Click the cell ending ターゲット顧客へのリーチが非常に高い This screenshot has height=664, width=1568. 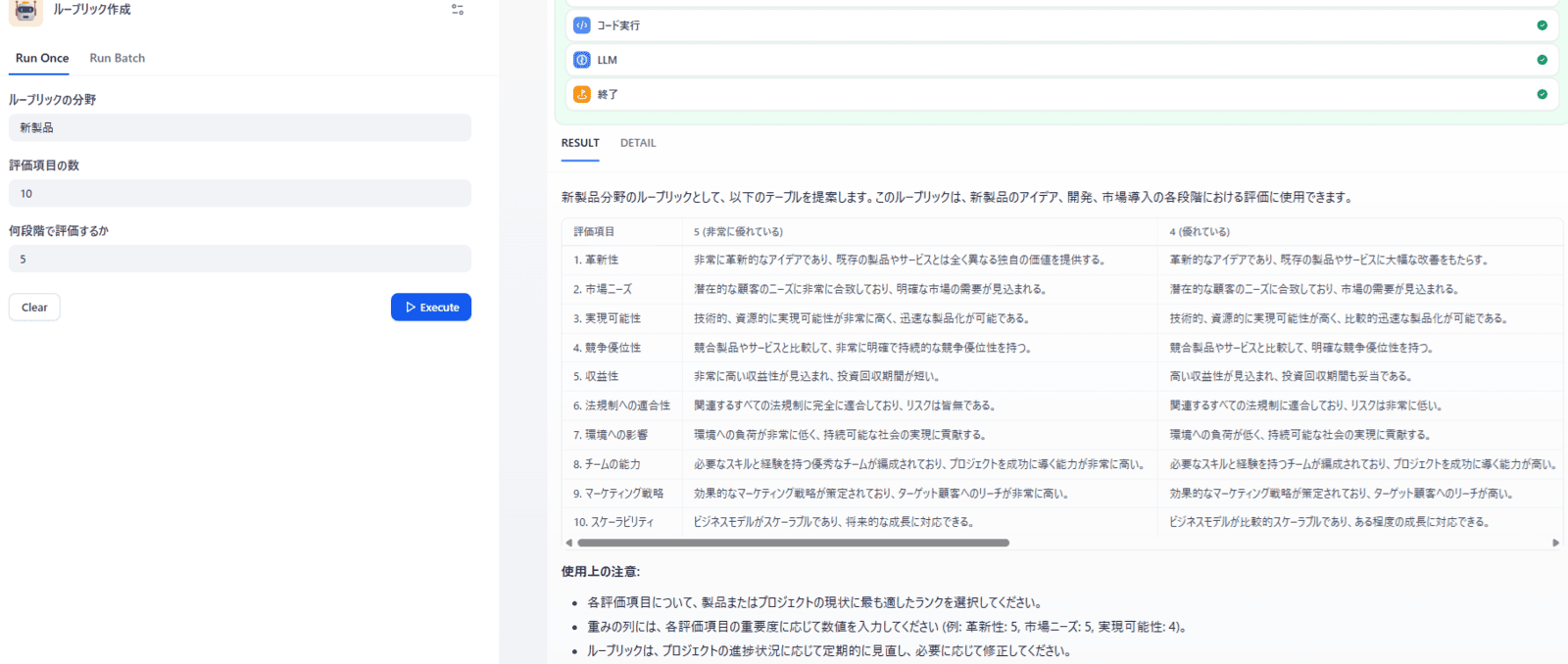(882, 494)
